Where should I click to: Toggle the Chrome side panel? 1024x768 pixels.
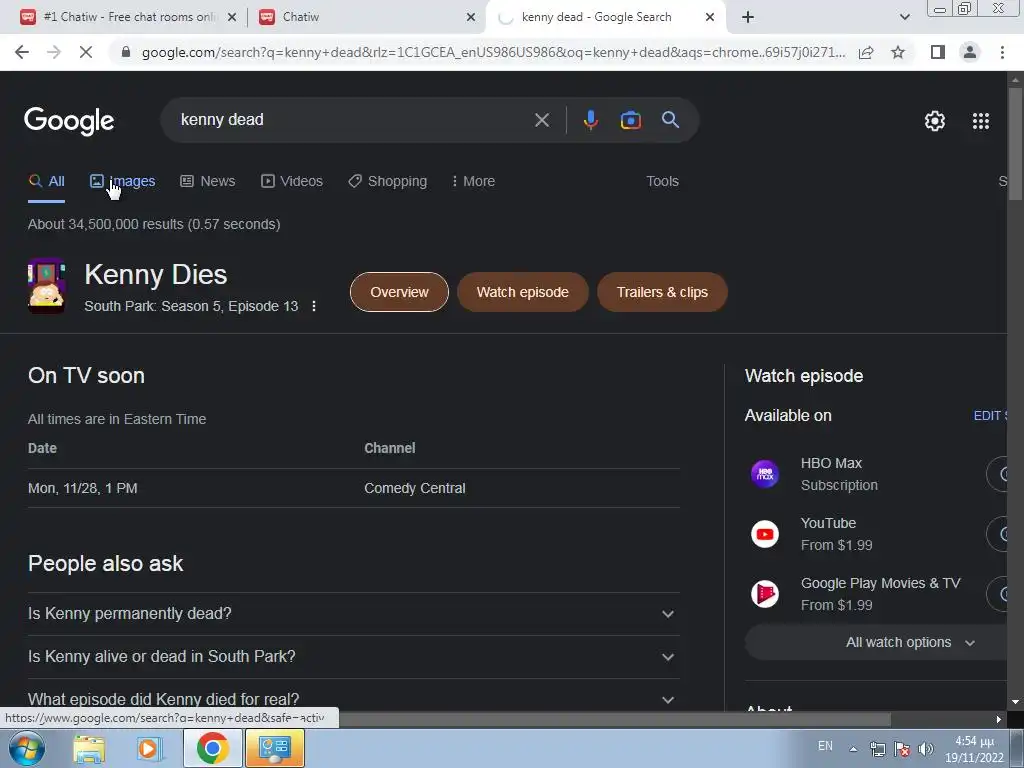pyautogui.click(x=937, y=52)
